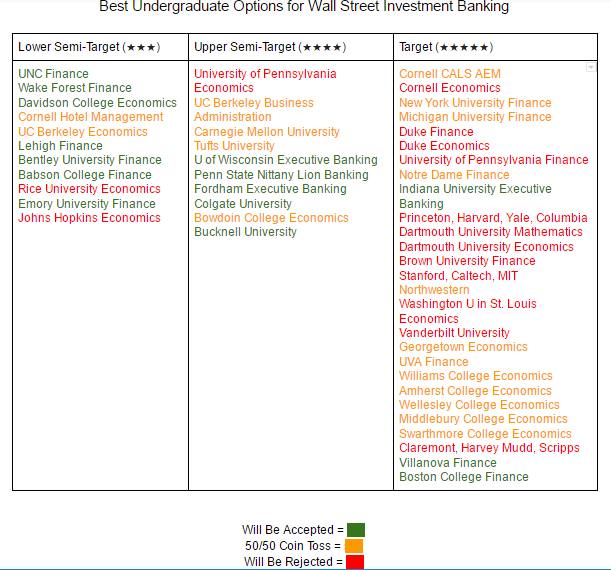Select Carnegie Mellon University entry
The image size is (611, 570).
pos(267,132)
